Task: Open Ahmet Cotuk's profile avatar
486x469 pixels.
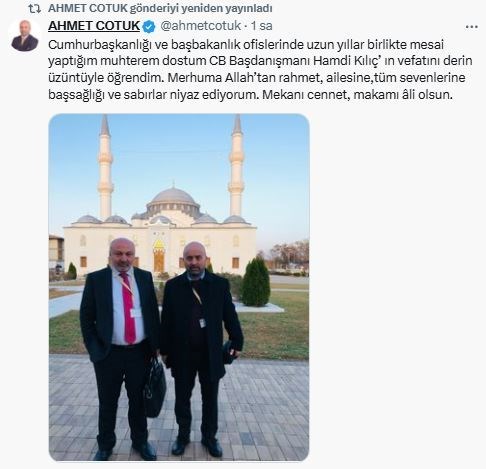Action: 25,36
